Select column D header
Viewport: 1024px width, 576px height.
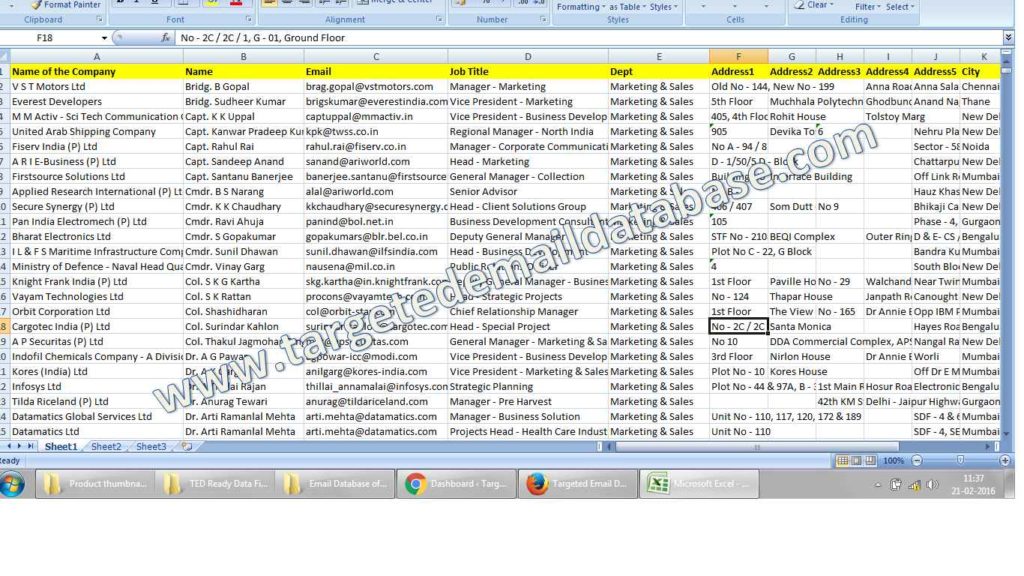[x=528, y=57]
